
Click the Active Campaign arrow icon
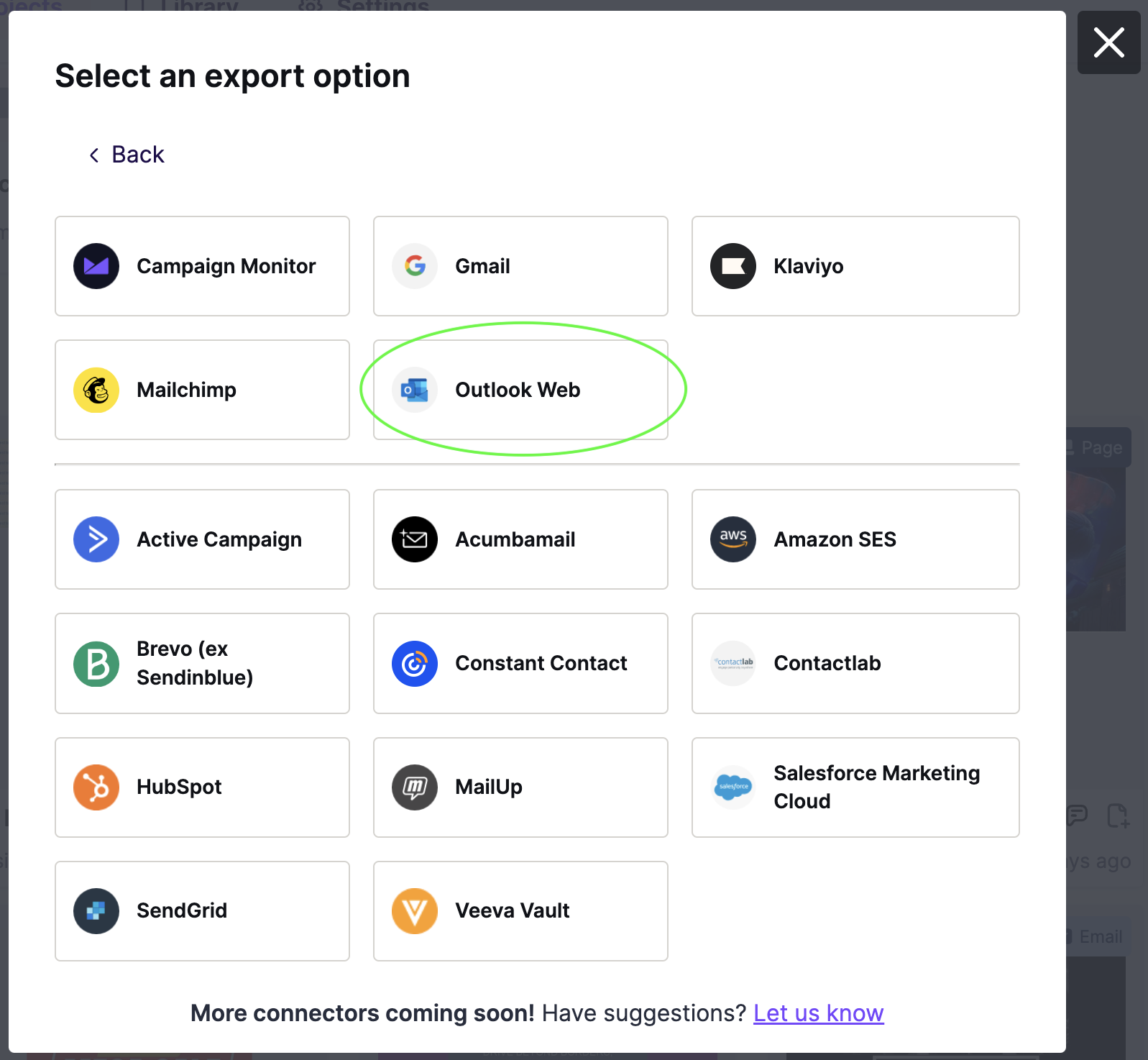(x=96, y=539)
